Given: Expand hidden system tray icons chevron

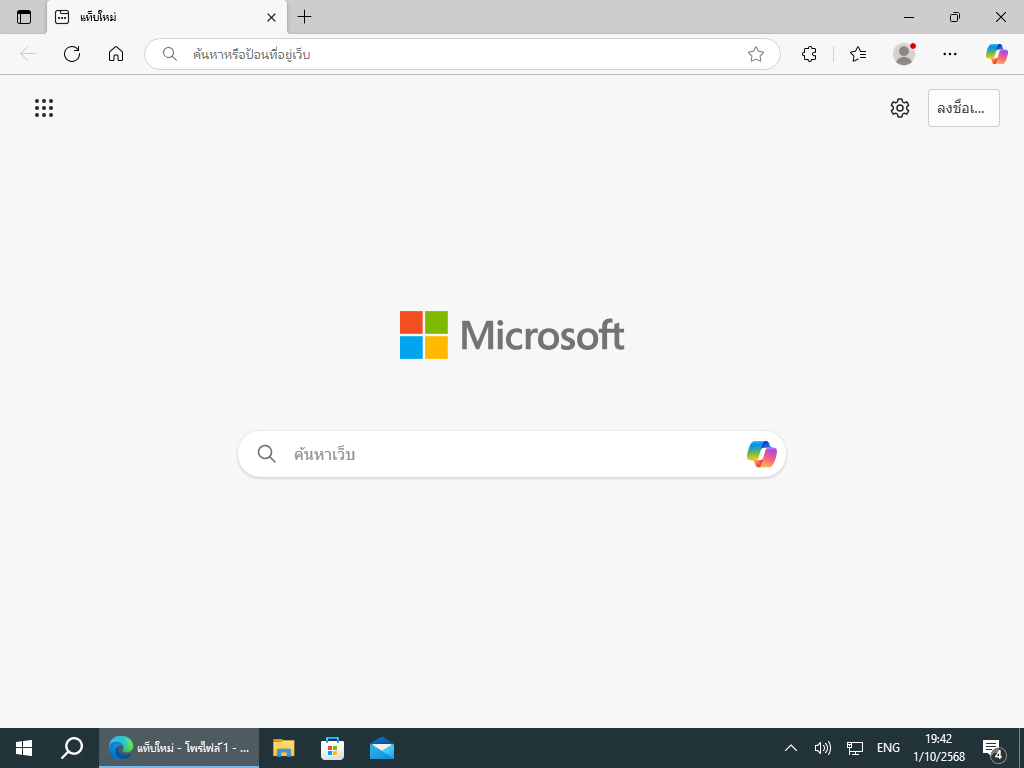Looking at the screenshot, I should tap(790, 748).
